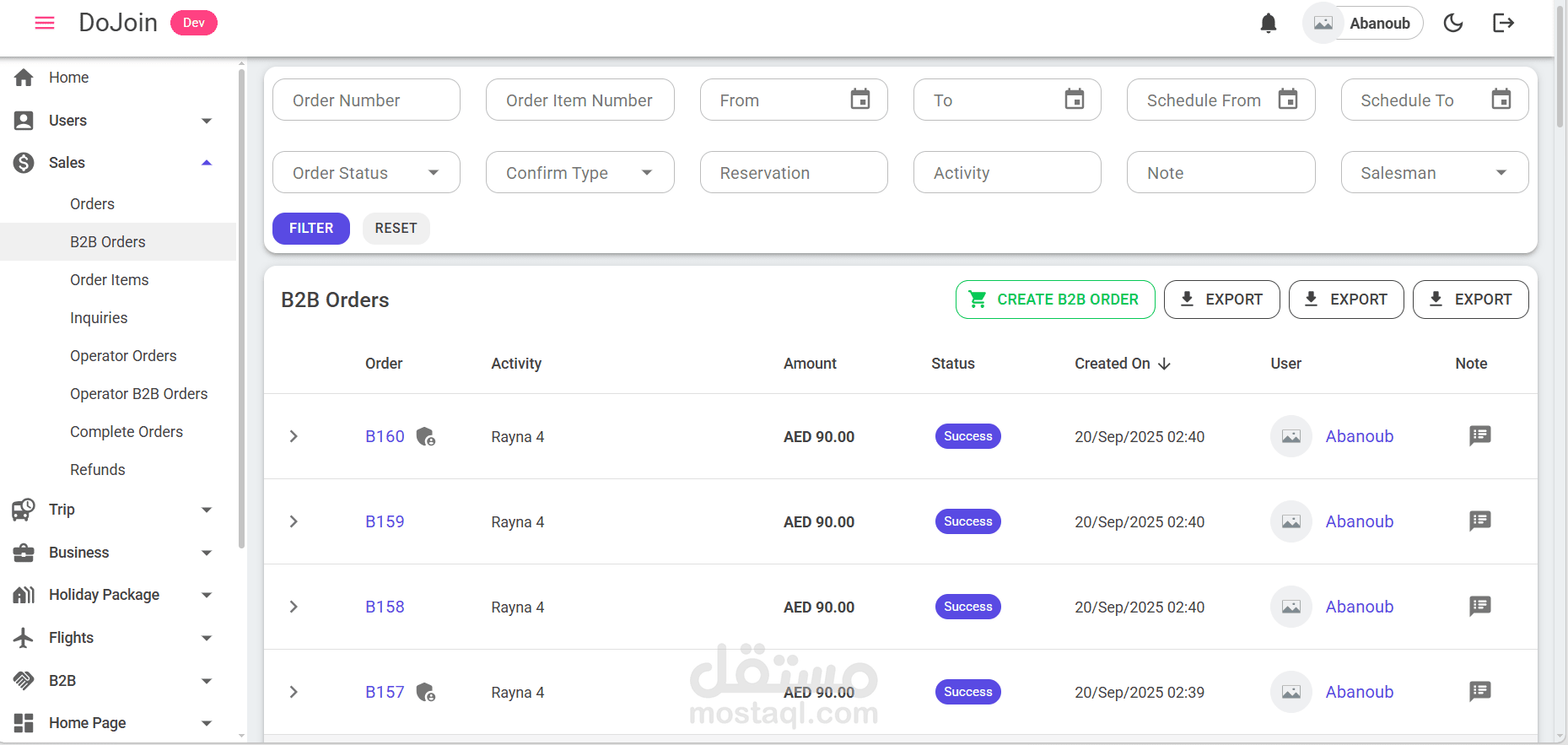Expand the B2B sidebar section
This screenshot has width=1568, height=745.
click(x=118, y=681)
